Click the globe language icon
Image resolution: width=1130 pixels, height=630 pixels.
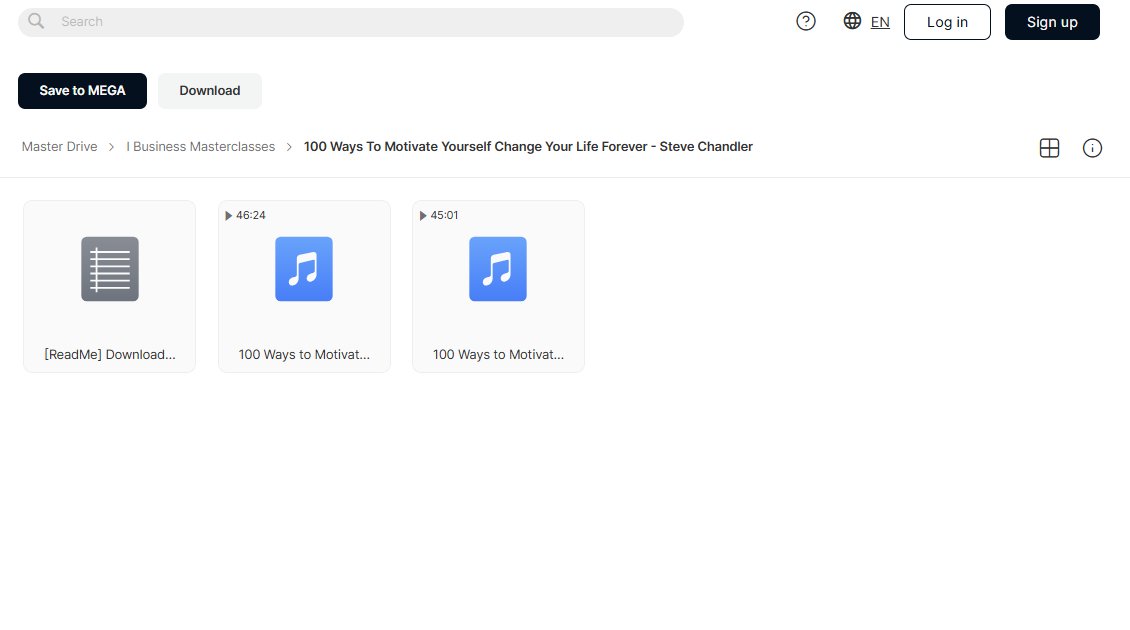852,21
